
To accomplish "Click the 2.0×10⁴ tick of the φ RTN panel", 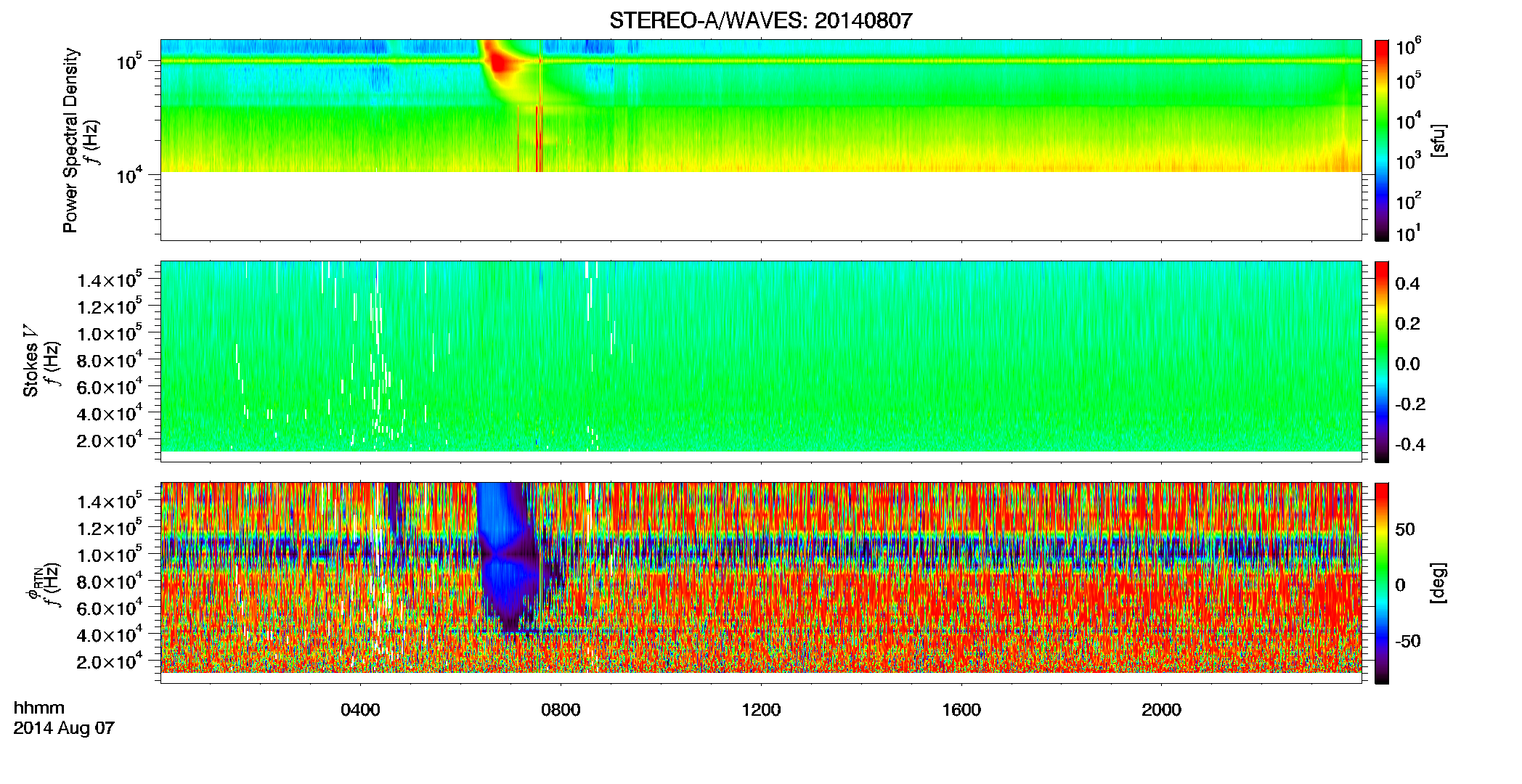I will (110, 662).
